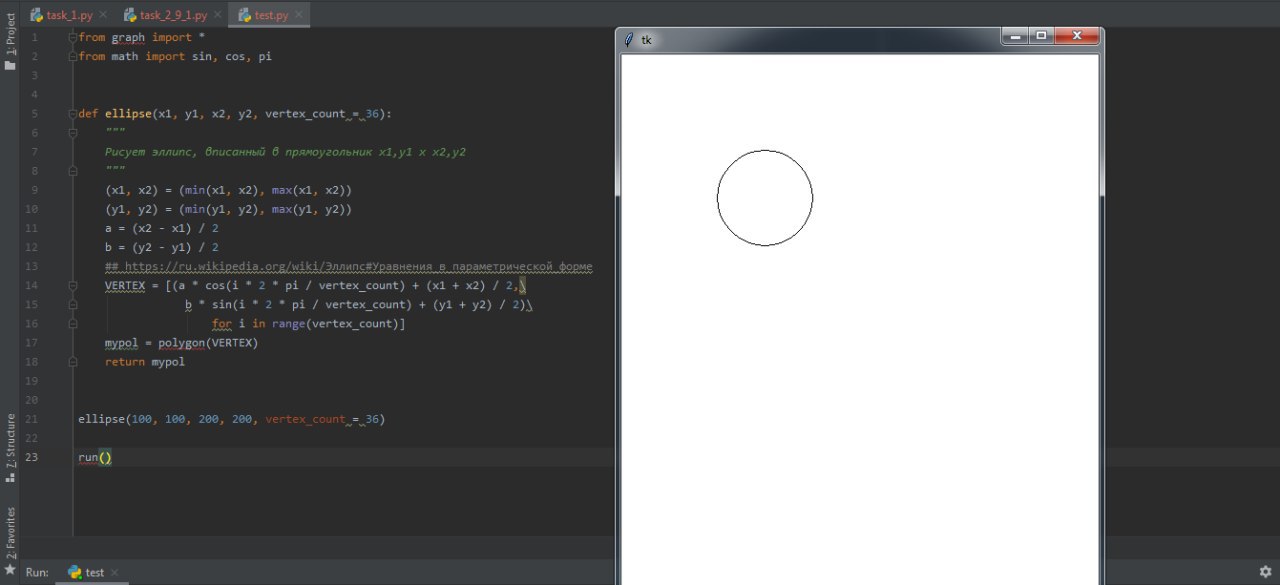Select the test tab in Run panel
Screen dimensions: 1280x585
93,573
